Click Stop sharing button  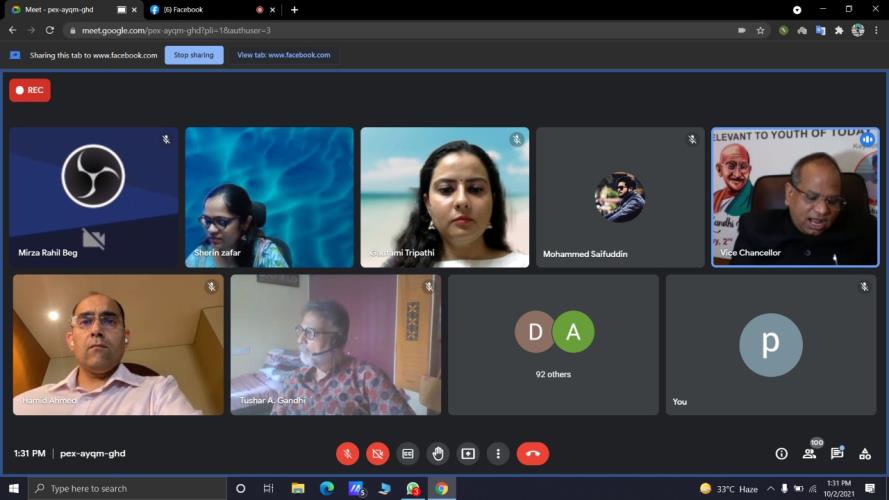coord(194,55)
